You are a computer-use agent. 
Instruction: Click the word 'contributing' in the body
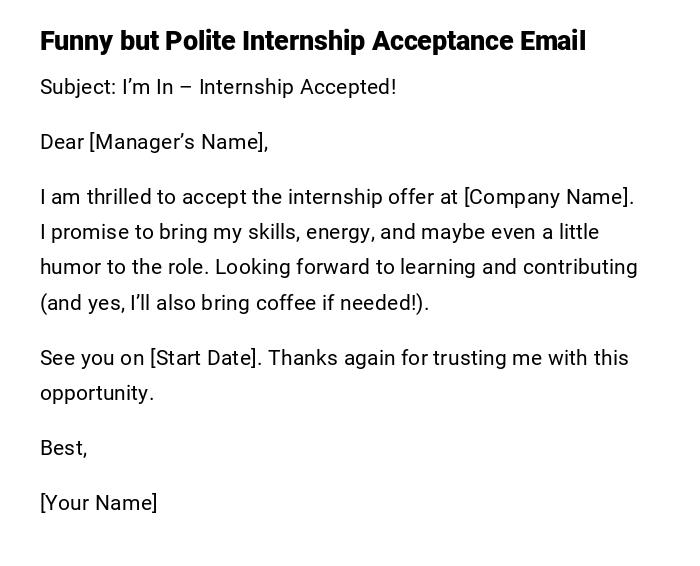(580, 267)
